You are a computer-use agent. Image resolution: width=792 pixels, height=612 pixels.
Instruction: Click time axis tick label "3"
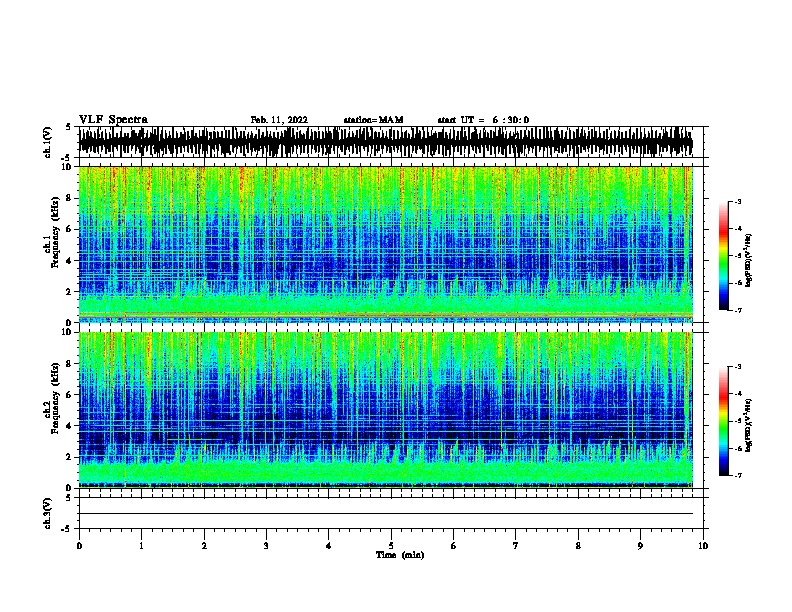[266, 545]
